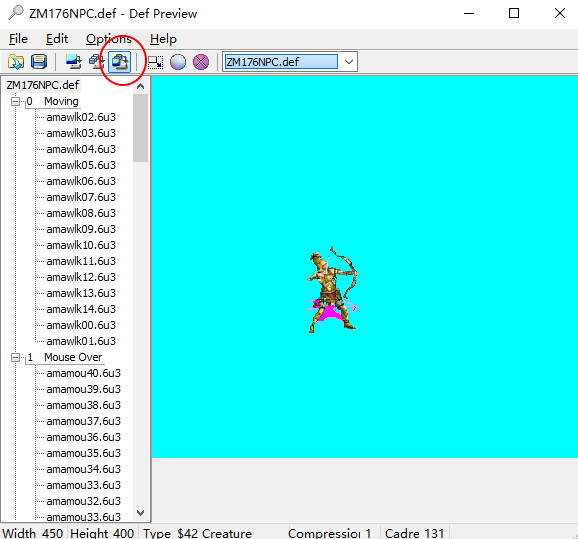Click the archer creature sprite in preview
The width and height of the screenshot is (578, 539).
click(x=332, y=290)
